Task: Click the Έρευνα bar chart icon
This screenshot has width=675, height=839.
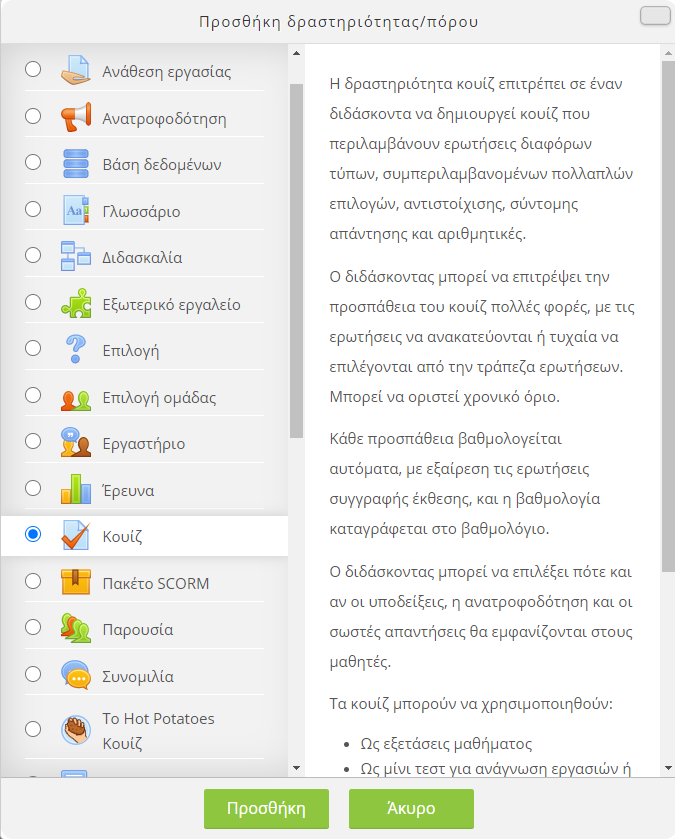Action: [x=75, y=489]
